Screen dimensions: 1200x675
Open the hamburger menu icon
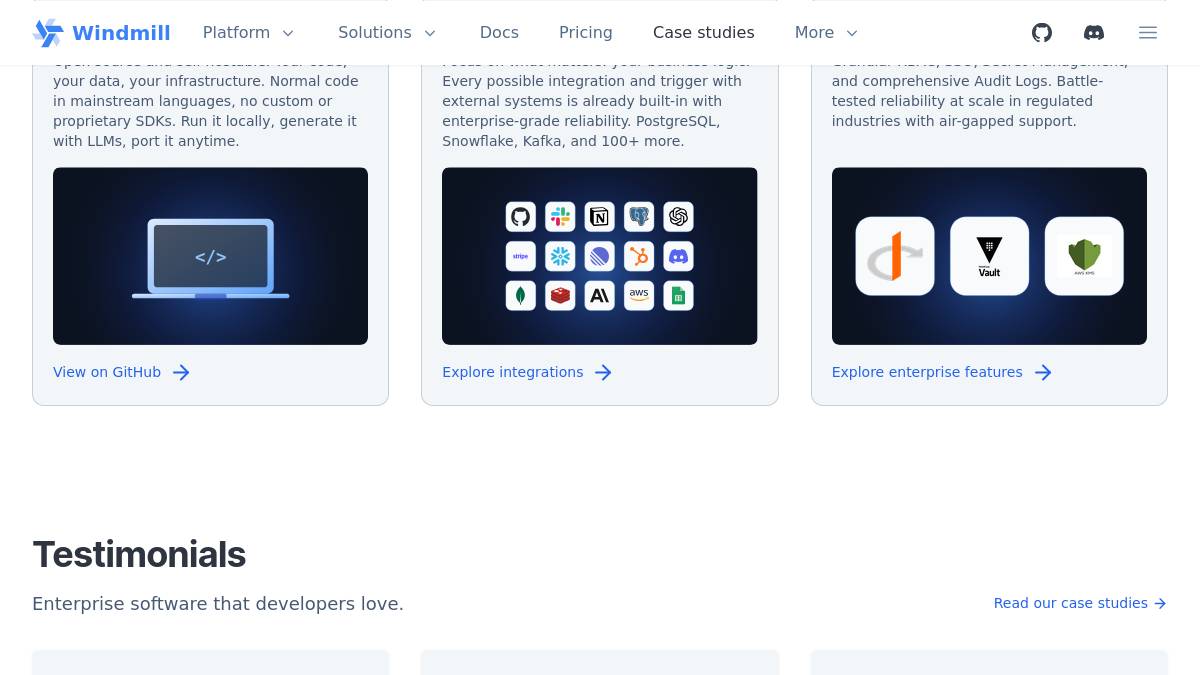click(x=1148, y=33)
